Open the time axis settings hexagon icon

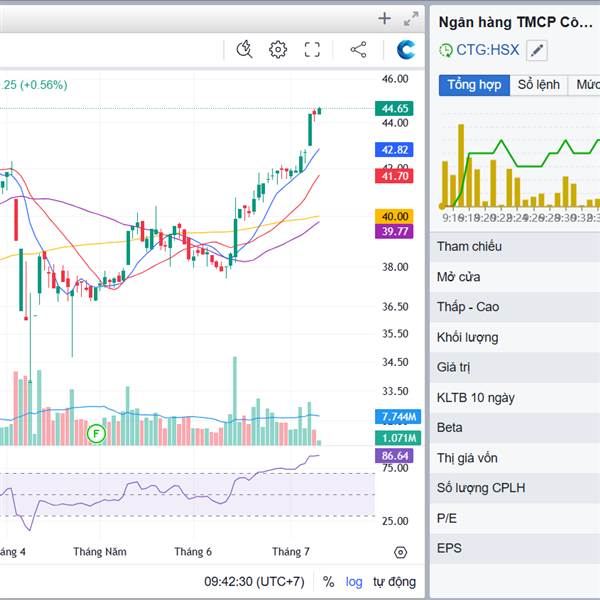[x=400, y=552]
